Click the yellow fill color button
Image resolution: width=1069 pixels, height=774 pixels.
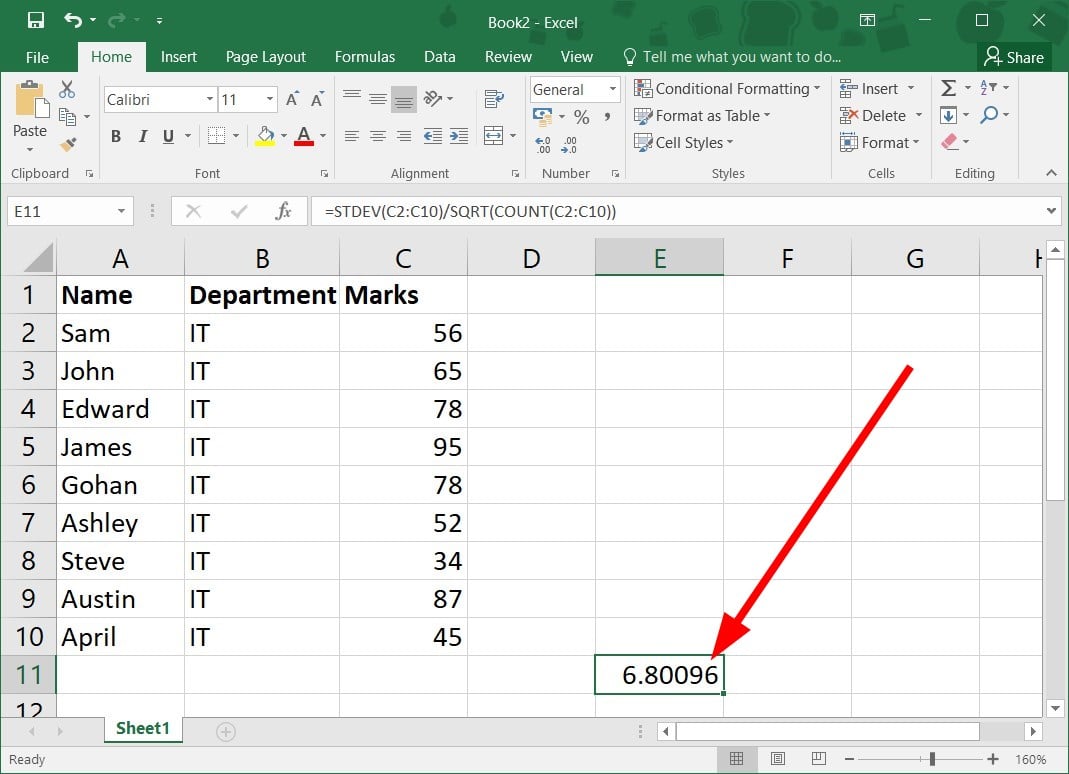(x=265, y=136)
